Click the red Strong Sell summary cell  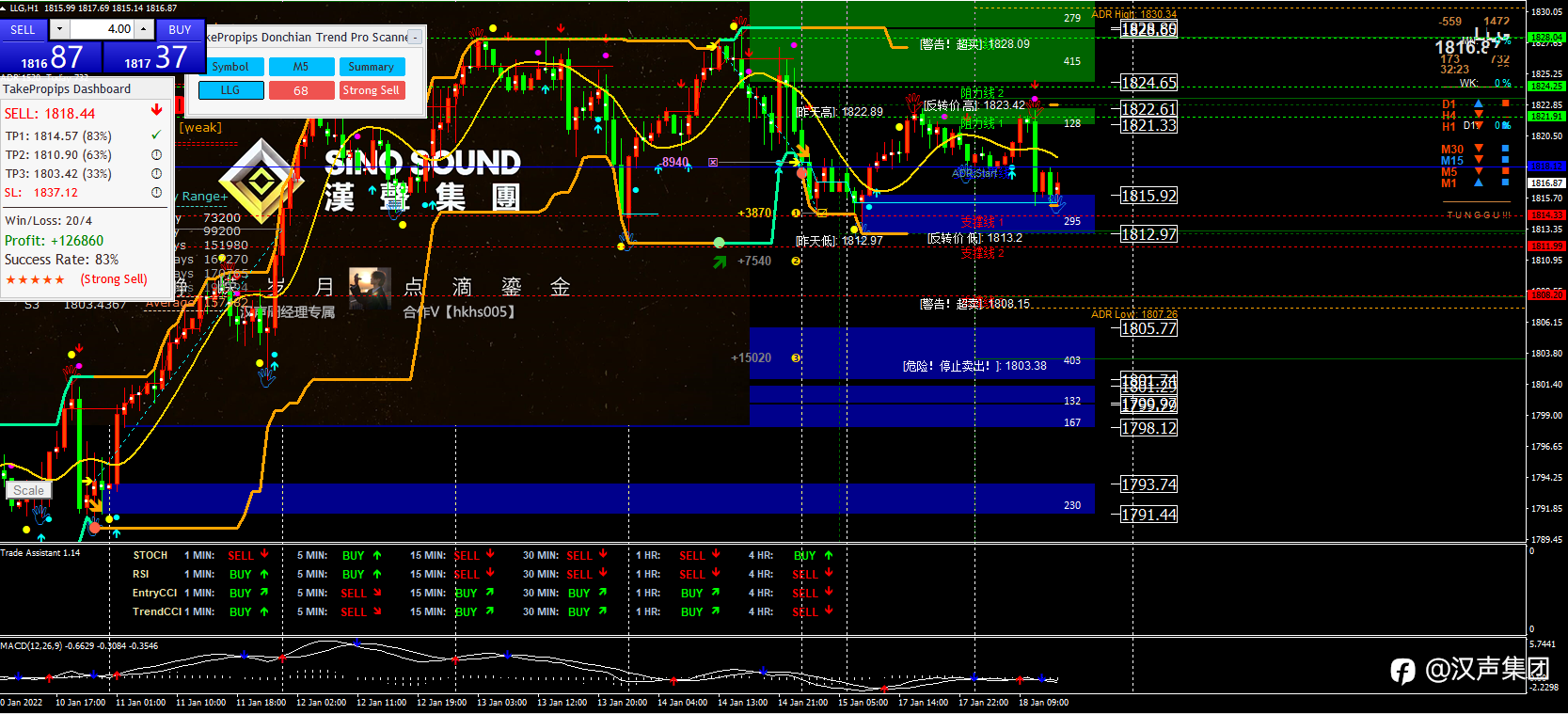372,90
